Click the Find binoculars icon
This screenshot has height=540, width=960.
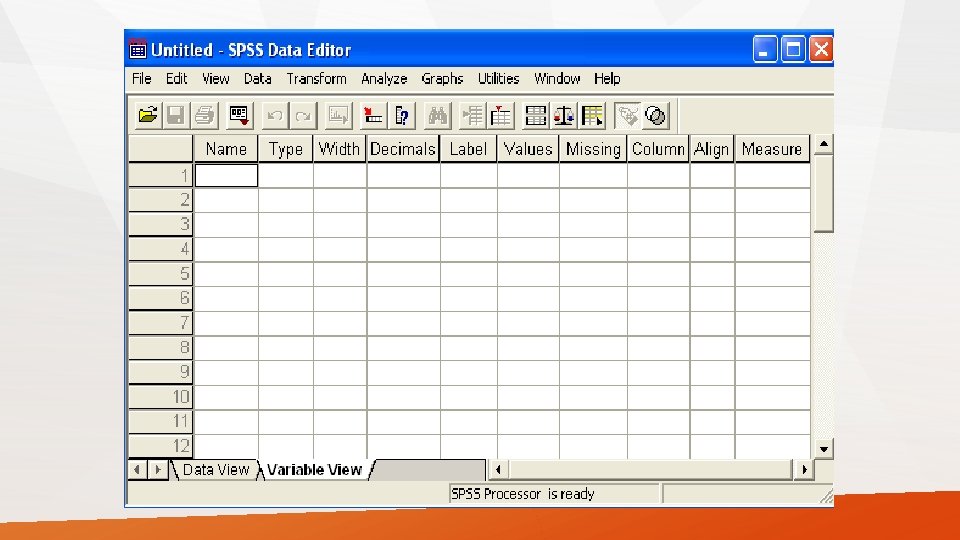(437, 115)
